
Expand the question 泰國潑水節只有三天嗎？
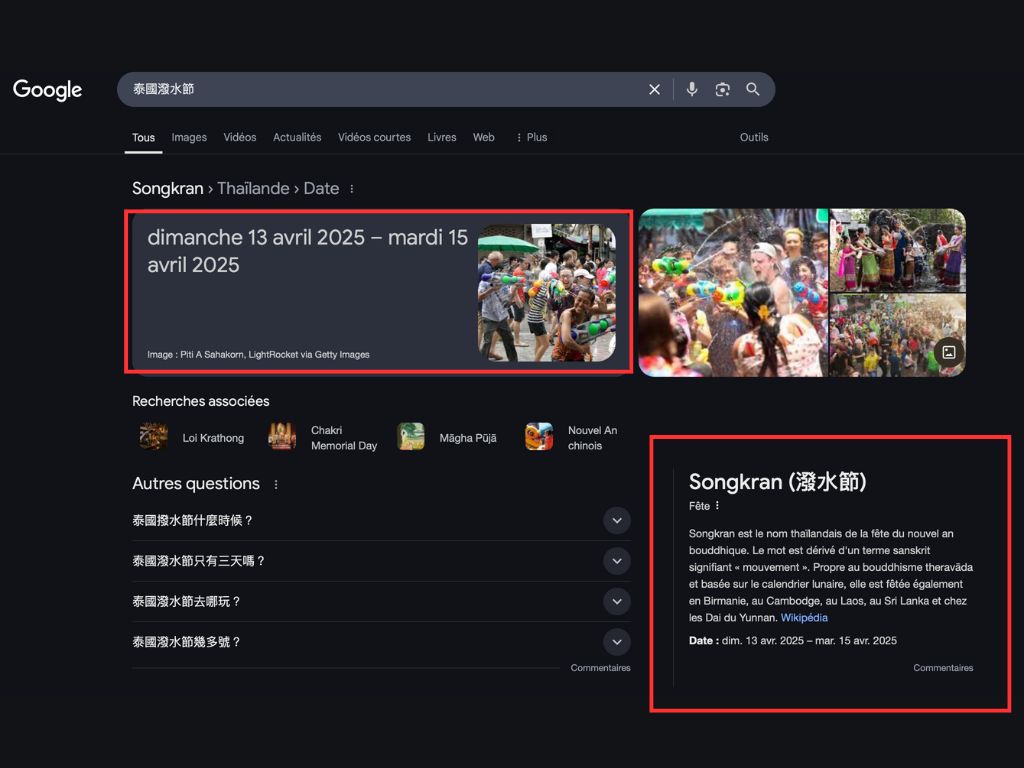coord(381,561)
